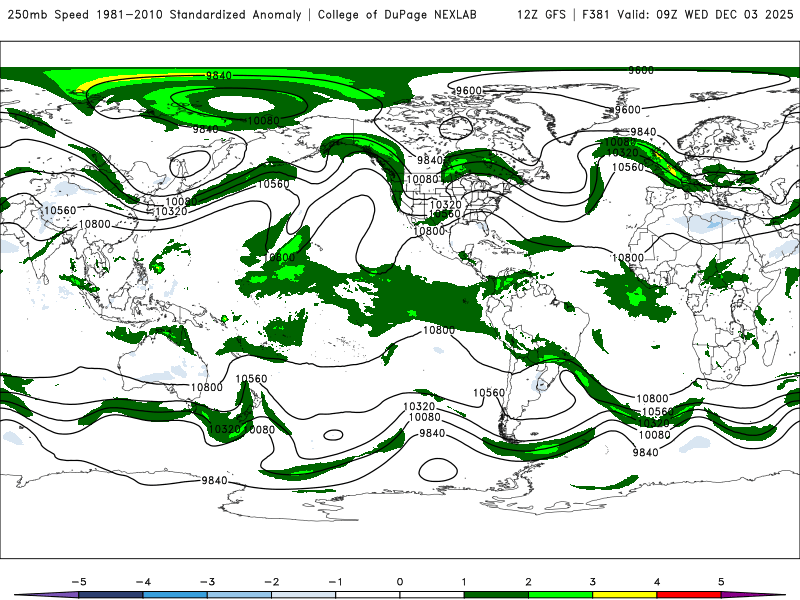Screen dimensions: 800x600
Task: Click the '2' colorbar label
Action: pyautogui.click(x=528, y=582)
